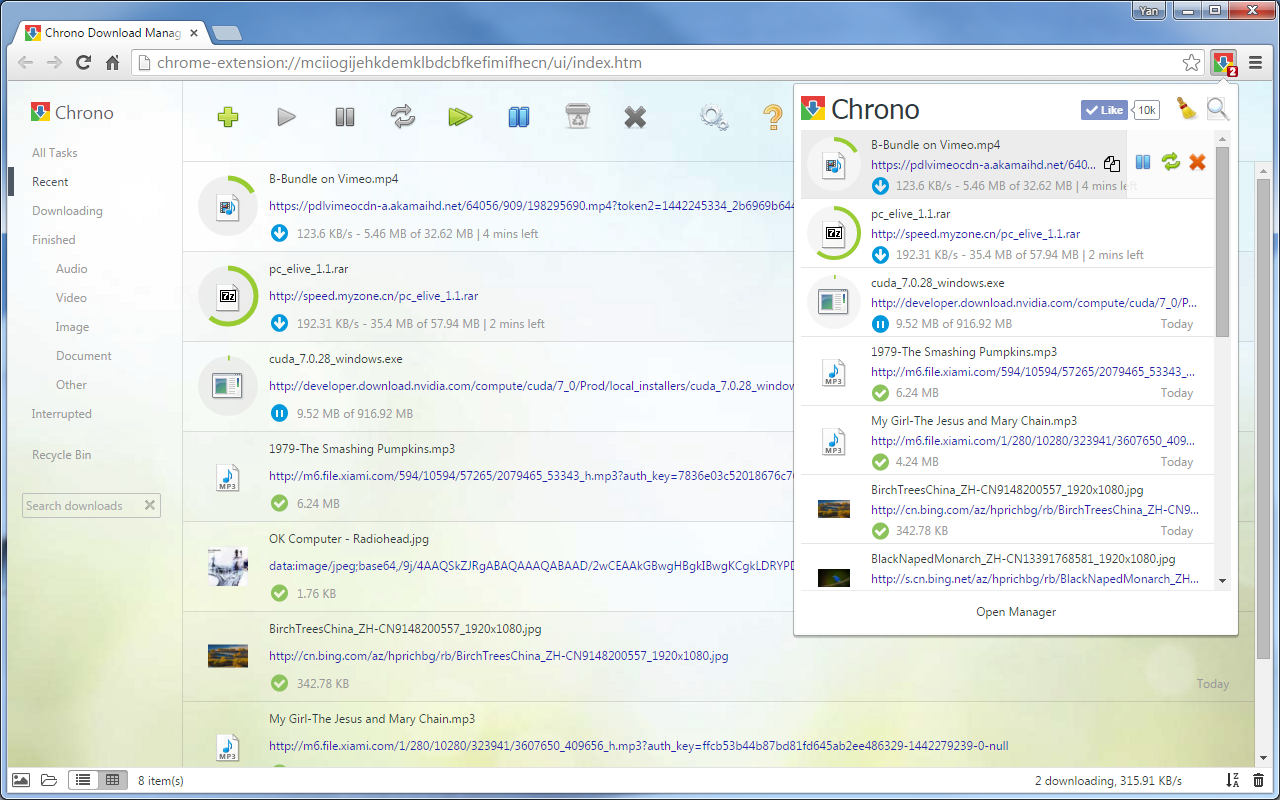The height and width of the screenshot is (800, 1280).
Task: Copy the B-Bundle download URL in the popup
Action: [1112, 164]
